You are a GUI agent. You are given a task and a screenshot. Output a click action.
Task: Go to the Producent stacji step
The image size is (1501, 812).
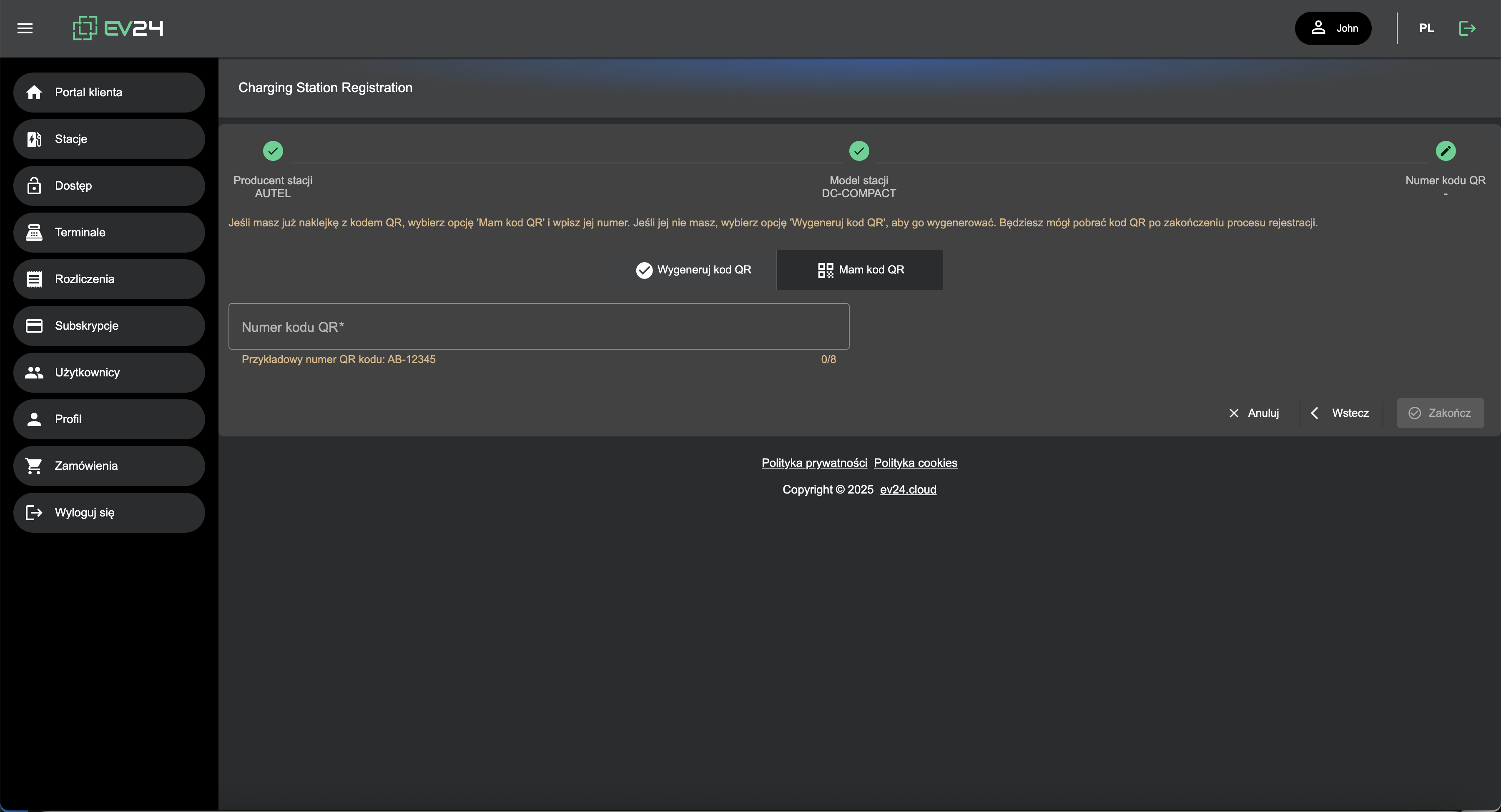point(273,151)
